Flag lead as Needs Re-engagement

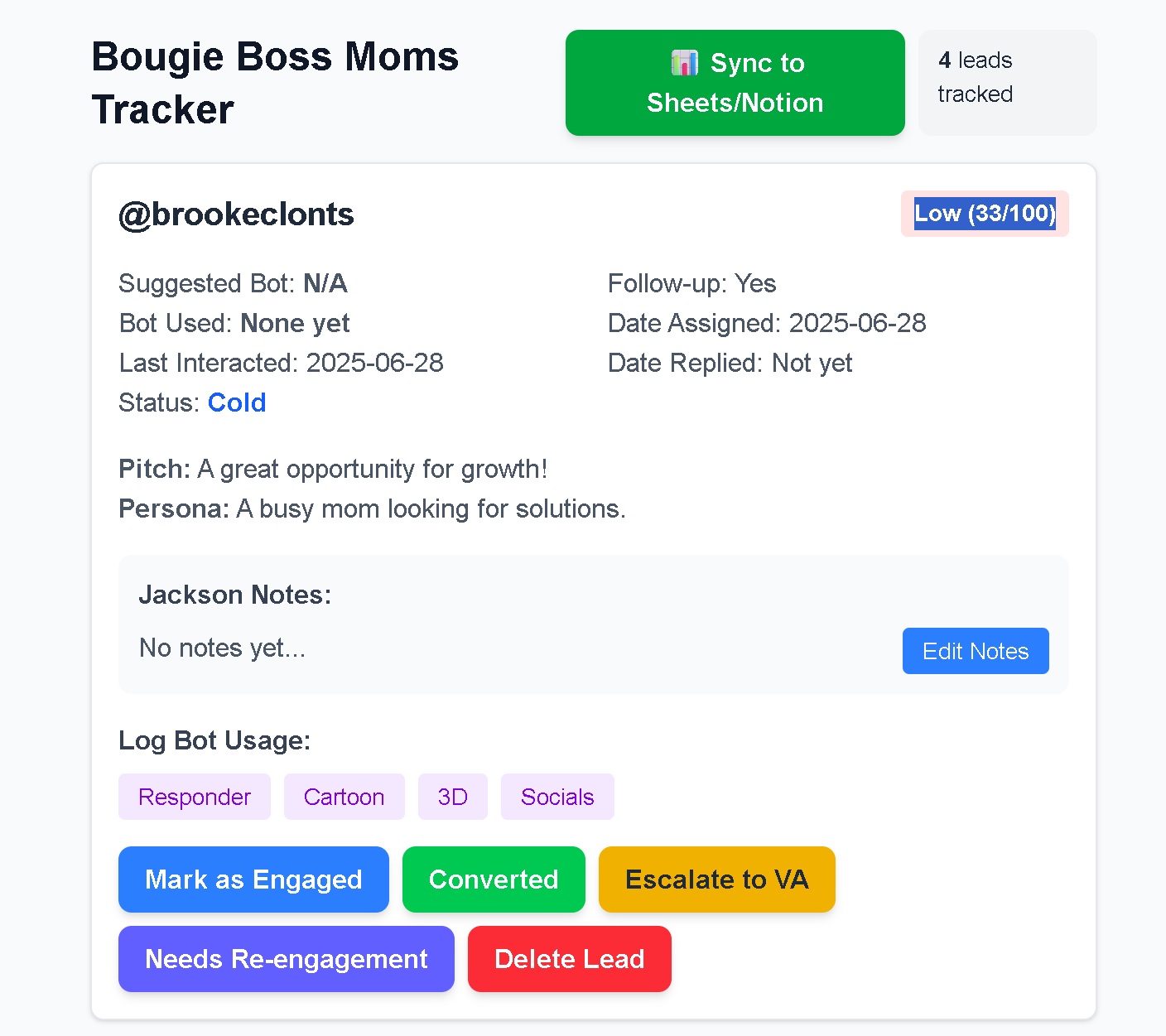(286, 959)
